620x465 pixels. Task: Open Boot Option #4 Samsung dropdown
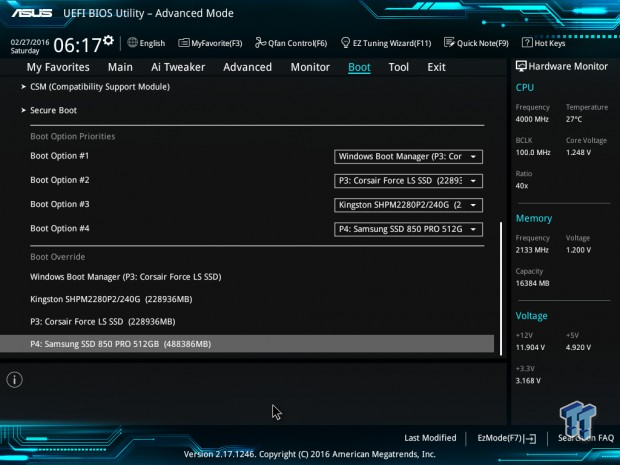click(x=408, y=229)
